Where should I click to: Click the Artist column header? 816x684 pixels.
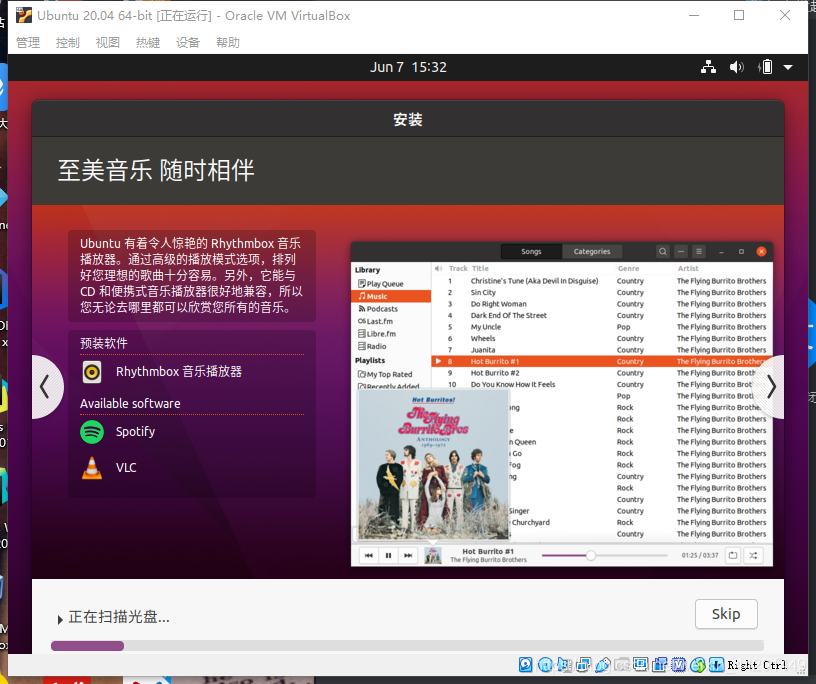click(688, 269)
